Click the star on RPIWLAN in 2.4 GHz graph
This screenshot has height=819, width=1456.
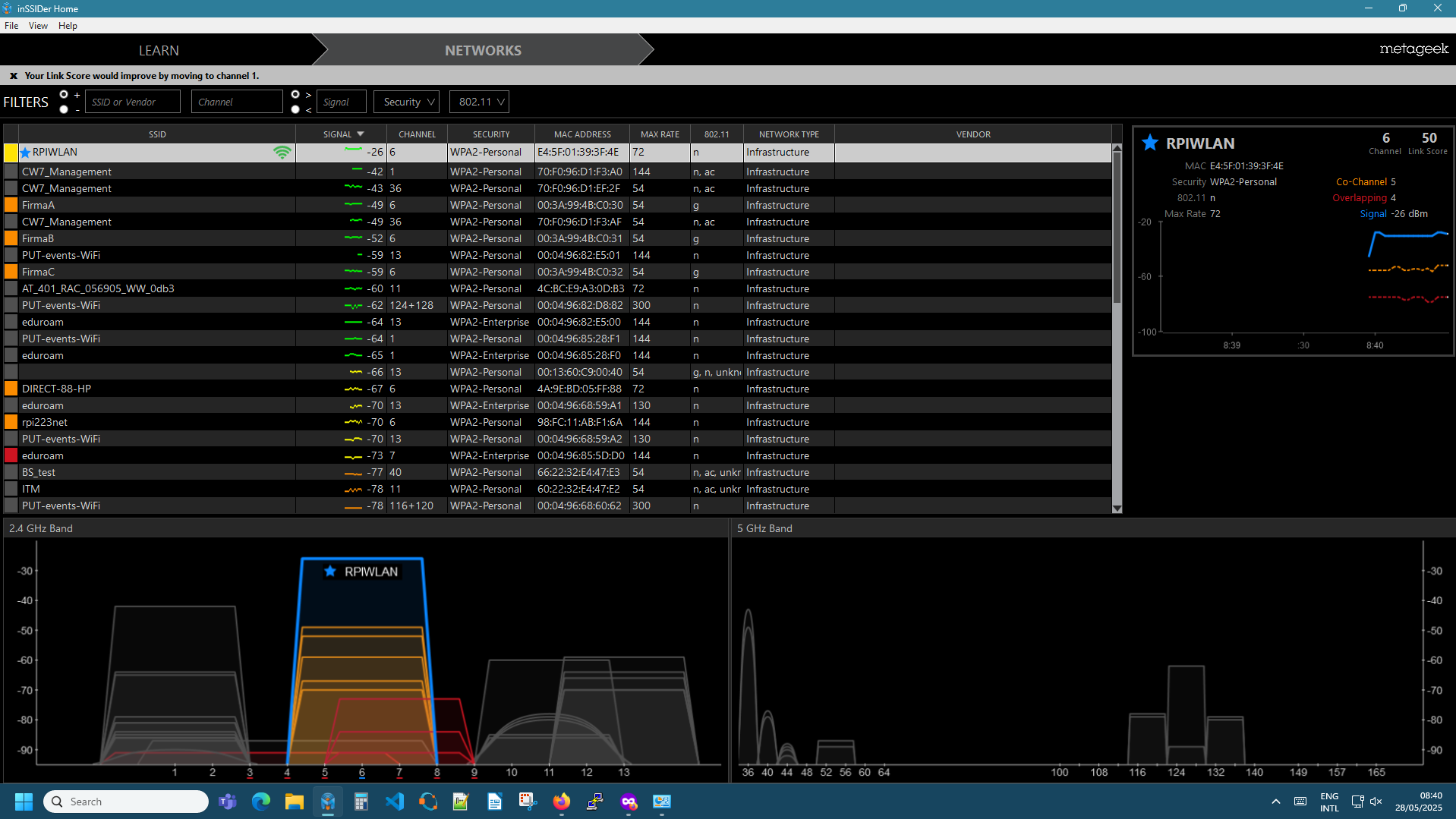329,571
